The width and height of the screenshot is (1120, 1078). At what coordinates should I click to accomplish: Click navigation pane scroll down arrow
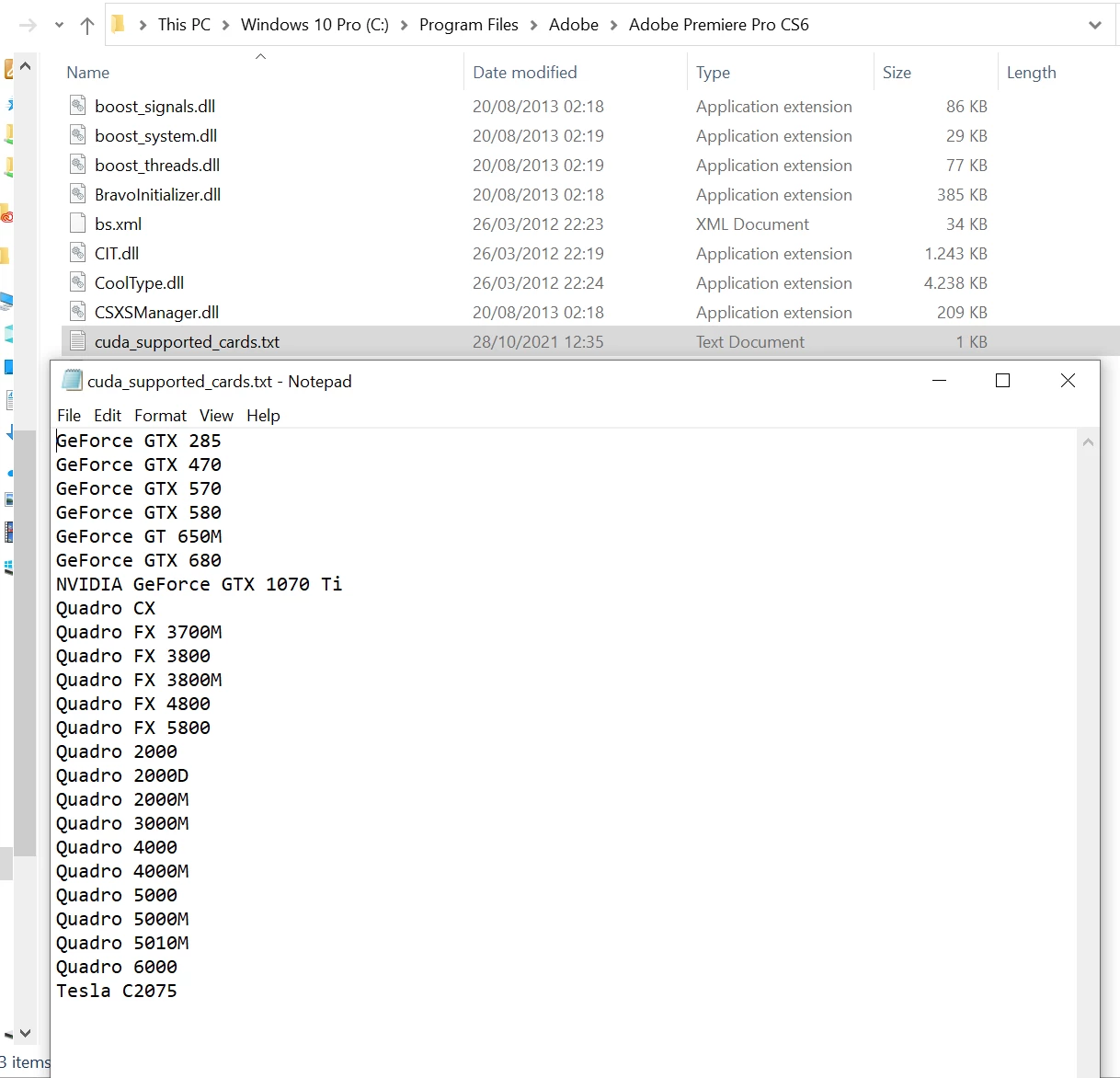tap(25, 1033)
